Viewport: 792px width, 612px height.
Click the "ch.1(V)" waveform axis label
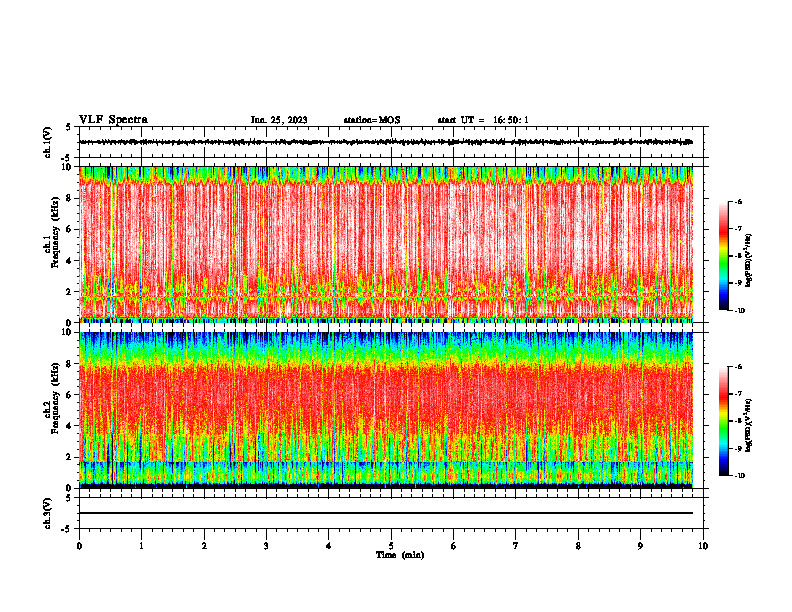click(47, 142)
